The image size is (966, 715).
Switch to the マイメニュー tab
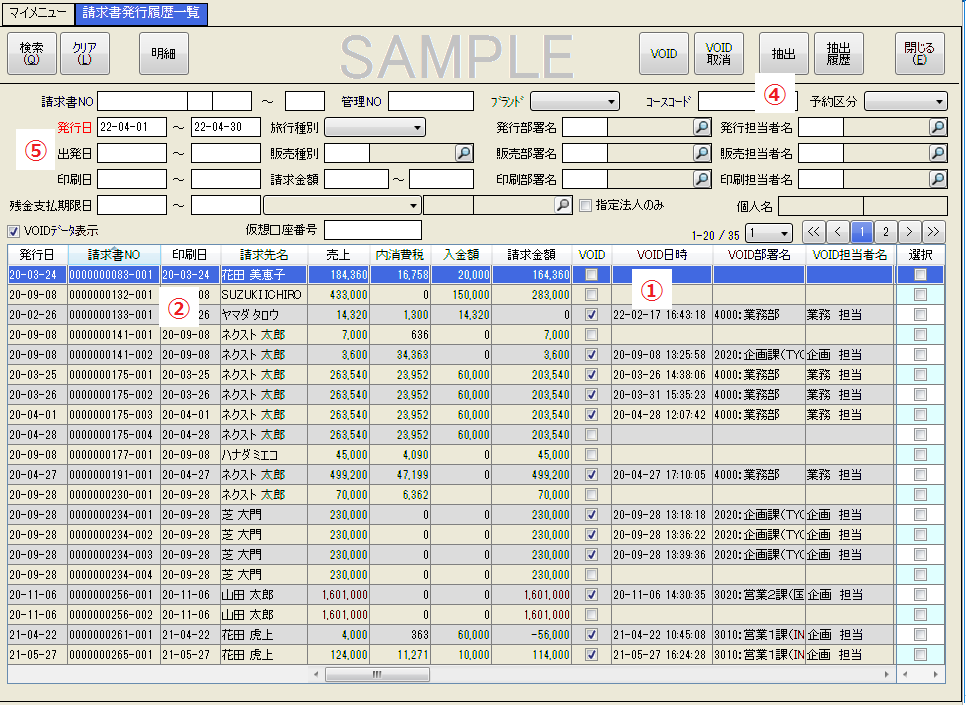[38, 13]
